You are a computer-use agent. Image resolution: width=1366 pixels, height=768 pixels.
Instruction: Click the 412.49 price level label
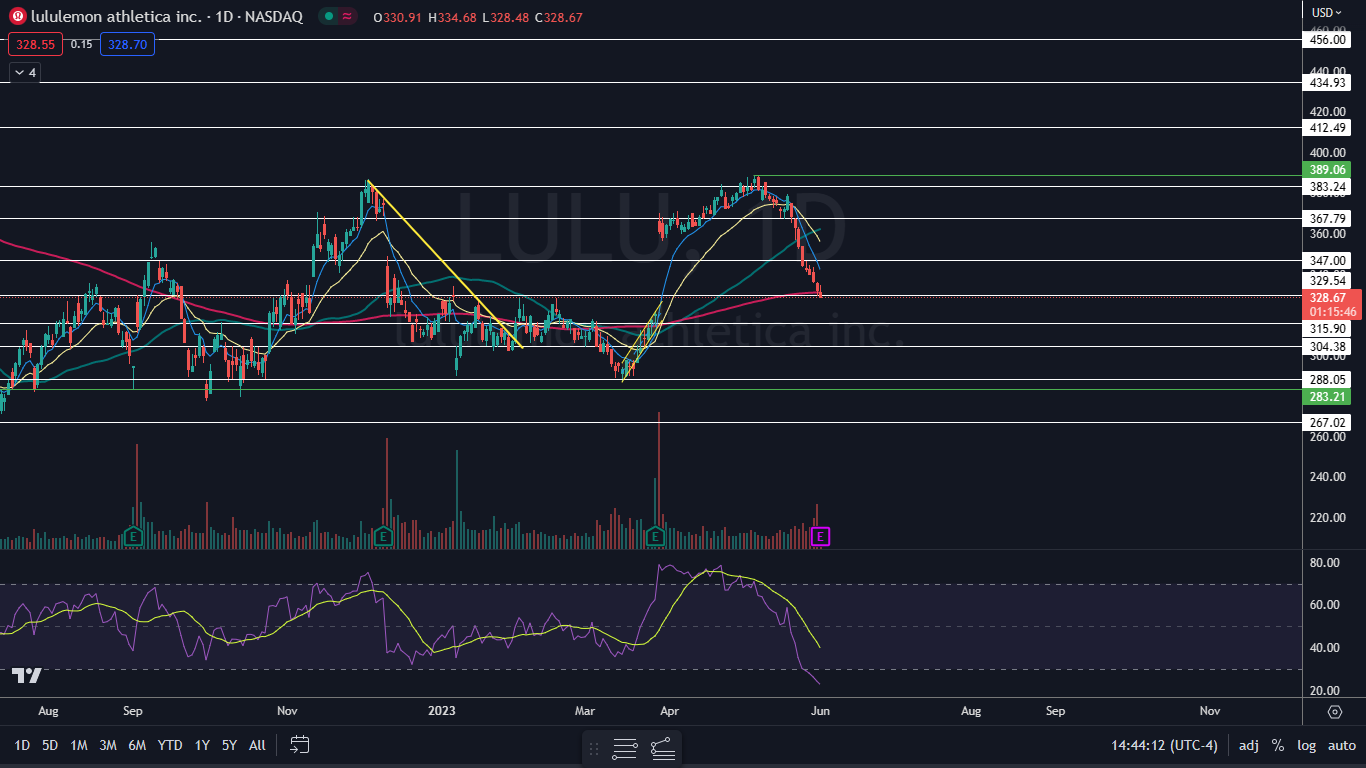(1329, 128)
